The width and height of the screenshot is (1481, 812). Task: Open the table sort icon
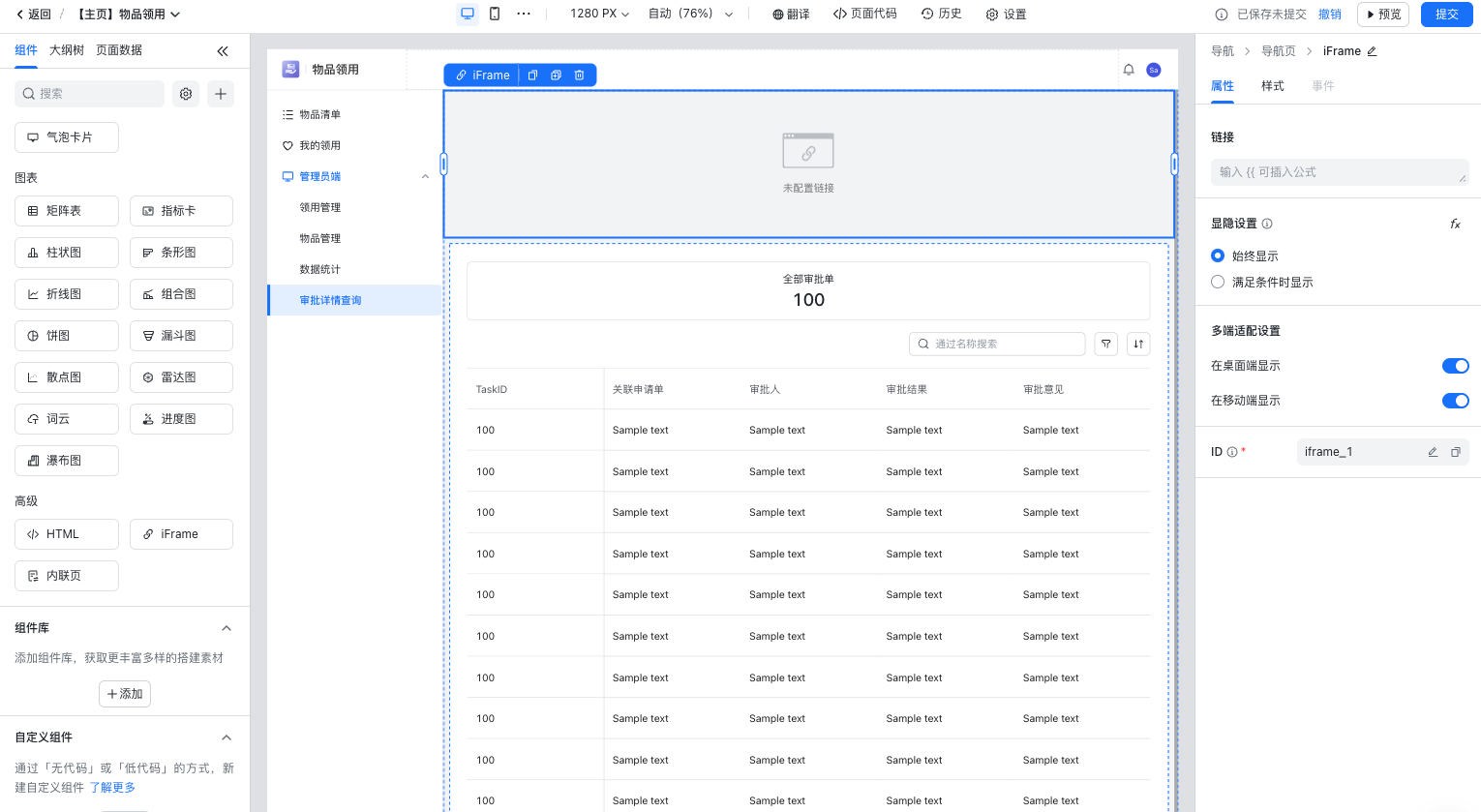click(x=1138, y=344)
